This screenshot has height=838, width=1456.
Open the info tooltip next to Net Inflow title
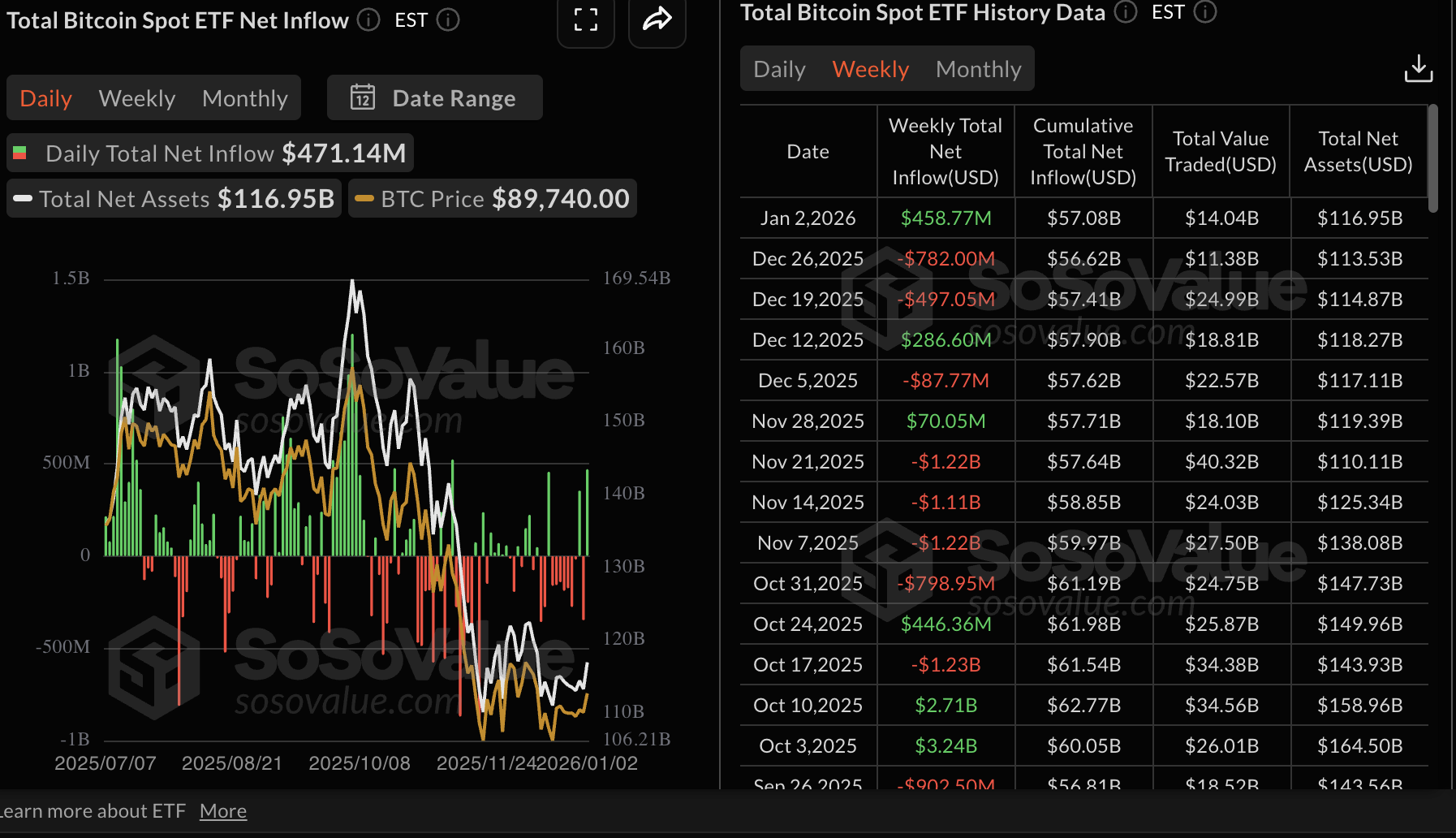pos(368,20)
